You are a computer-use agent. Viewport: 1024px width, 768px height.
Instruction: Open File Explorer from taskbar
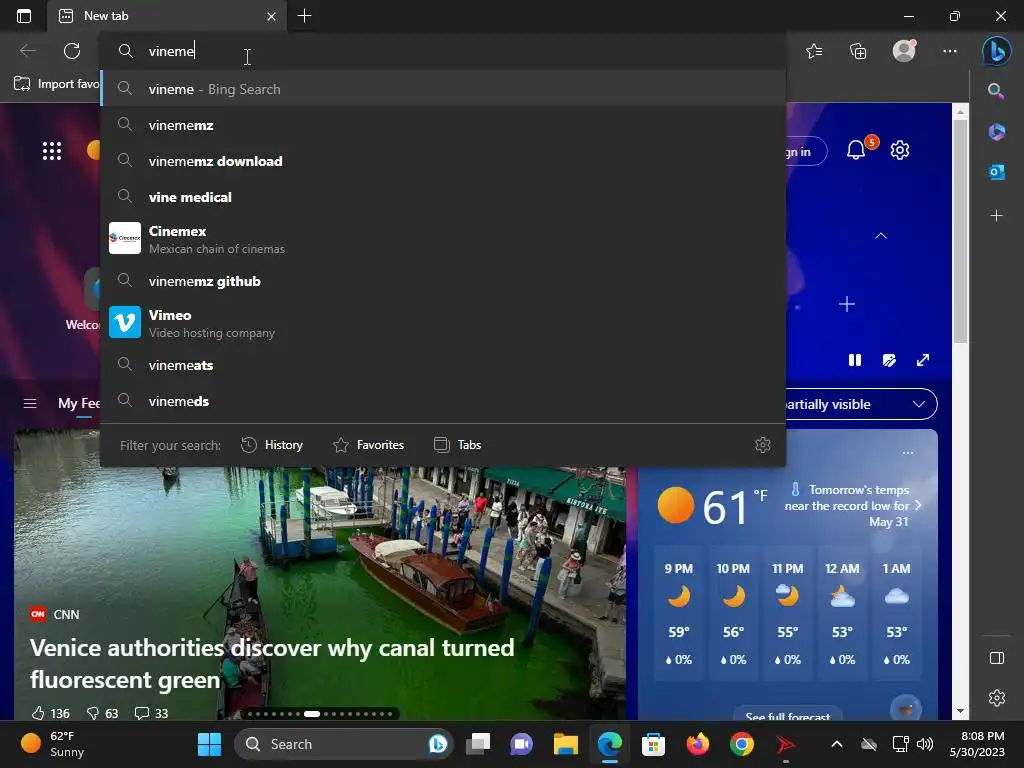(566, 744)
